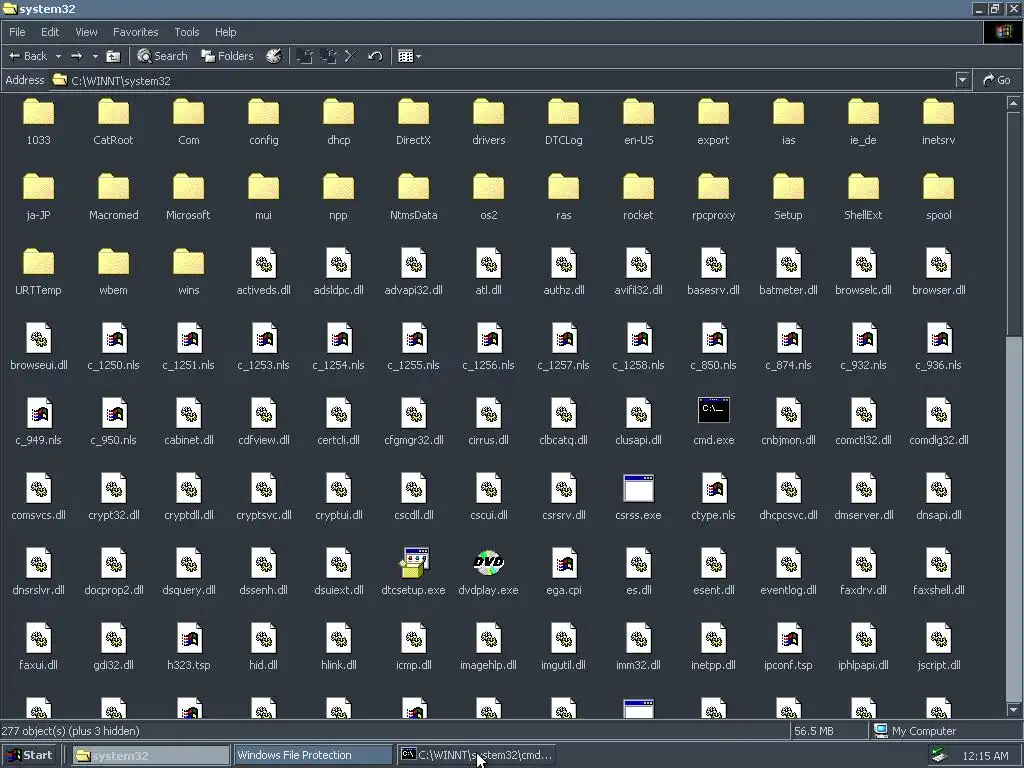Click the 12:15 AM clock
This screenshot has height=768, width=1024.
point(985,756)
